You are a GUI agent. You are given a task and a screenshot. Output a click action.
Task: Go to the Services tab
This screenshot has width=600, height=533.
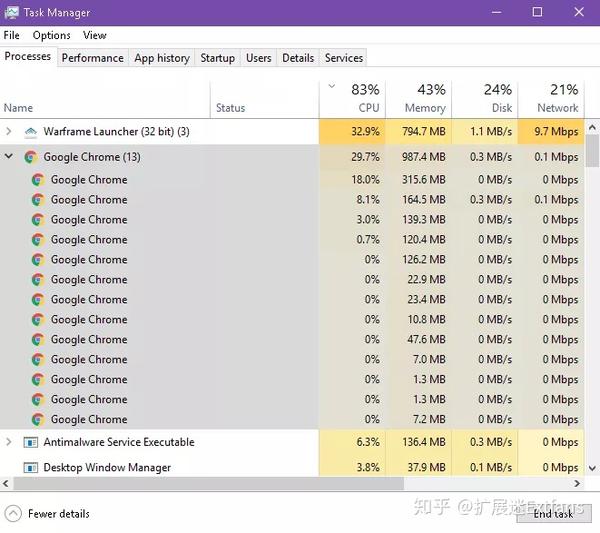(x=344, y=58)
